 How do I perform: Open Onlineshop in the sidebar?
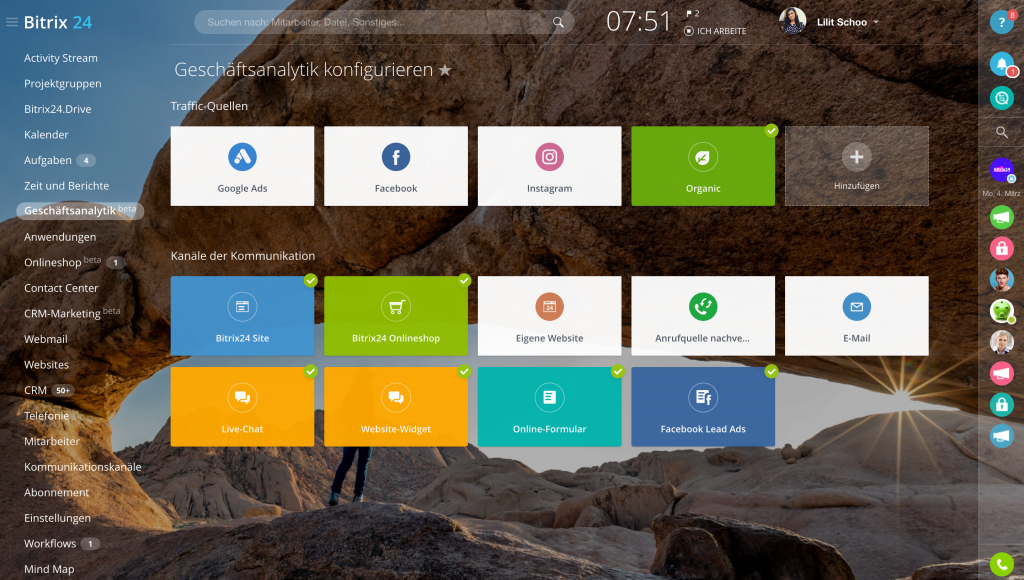tap(53, 262)
